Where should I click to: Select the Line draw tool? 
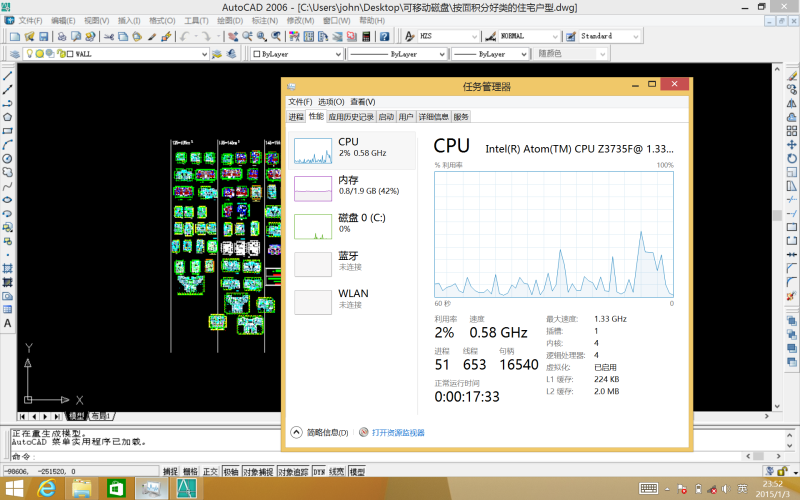8,76
